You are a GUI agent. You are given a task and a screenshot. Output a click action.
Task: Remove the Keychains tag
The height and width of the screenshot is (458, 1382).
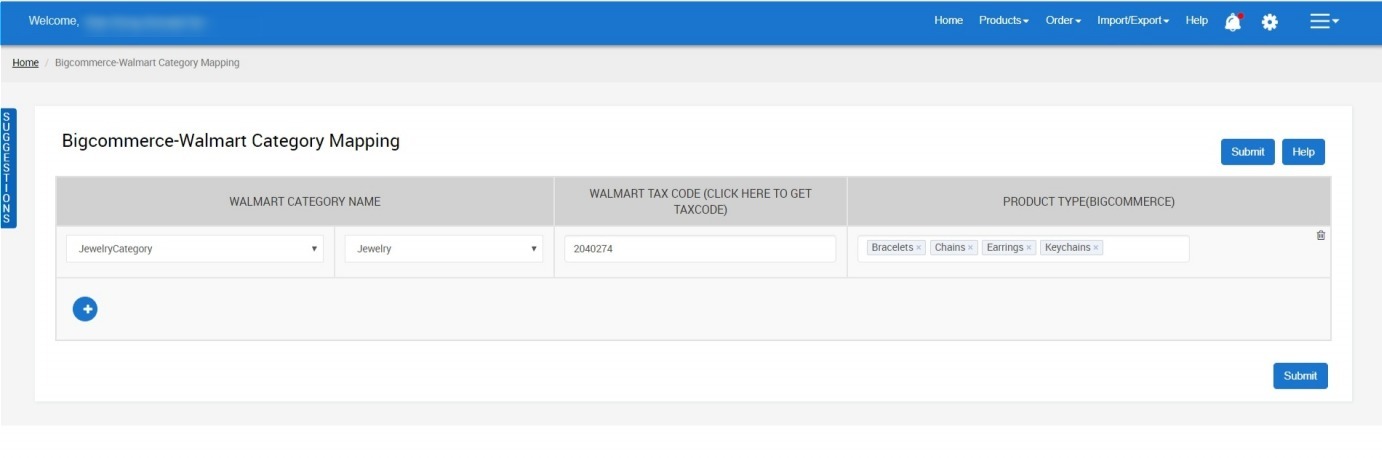click(1096, 248)
